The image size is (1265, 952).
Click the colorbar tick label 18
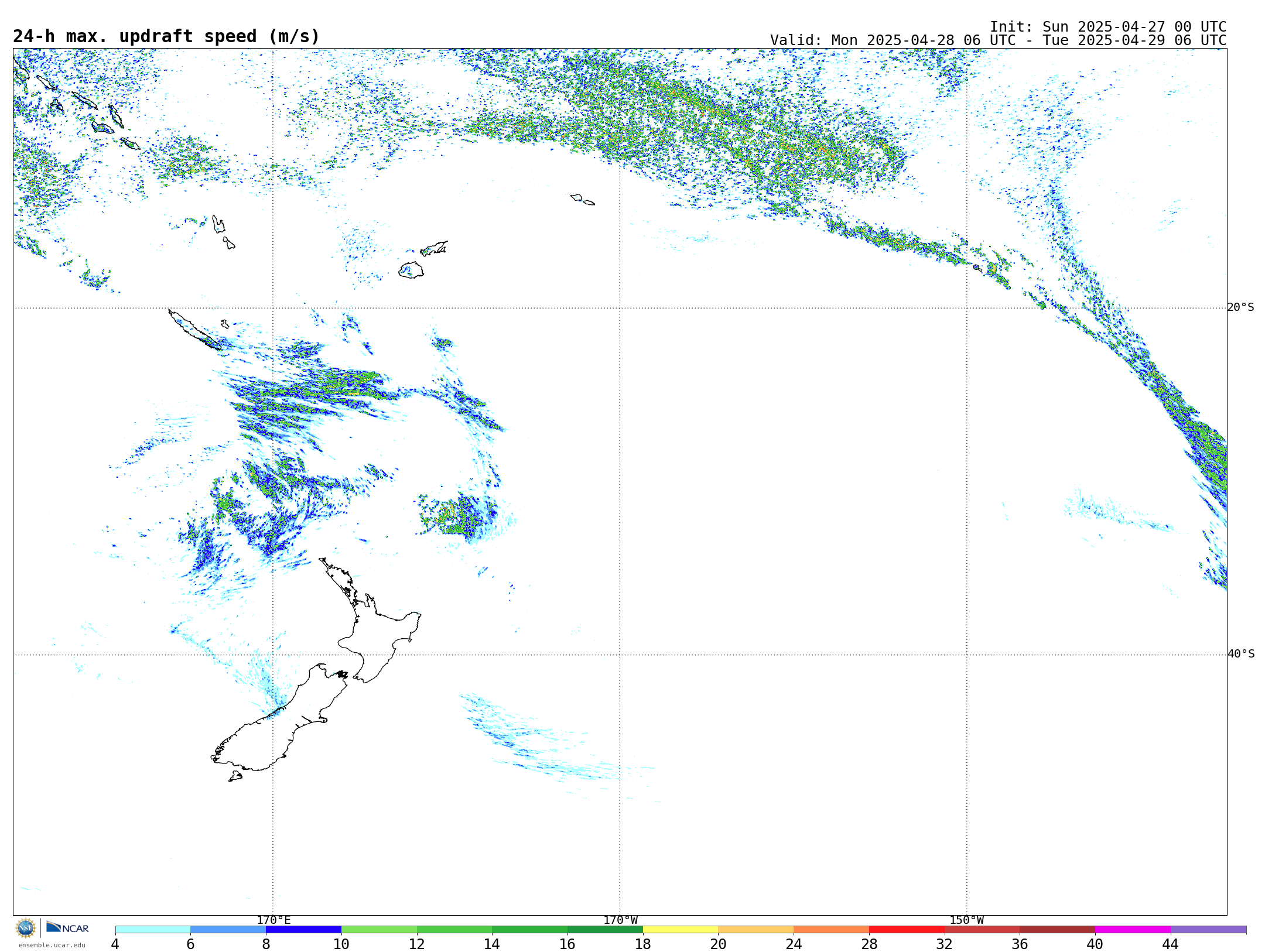(x=643, y=944)
